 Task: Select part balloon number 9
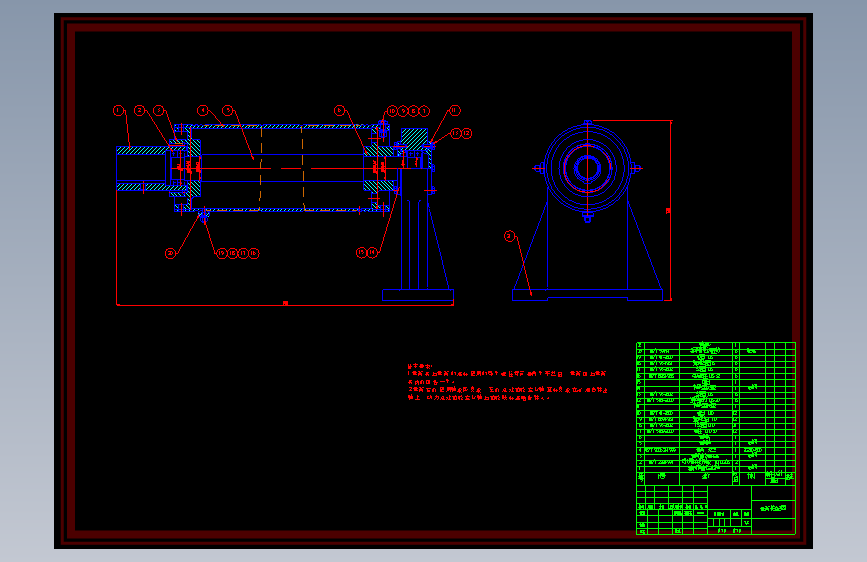[x=403, y=111]
